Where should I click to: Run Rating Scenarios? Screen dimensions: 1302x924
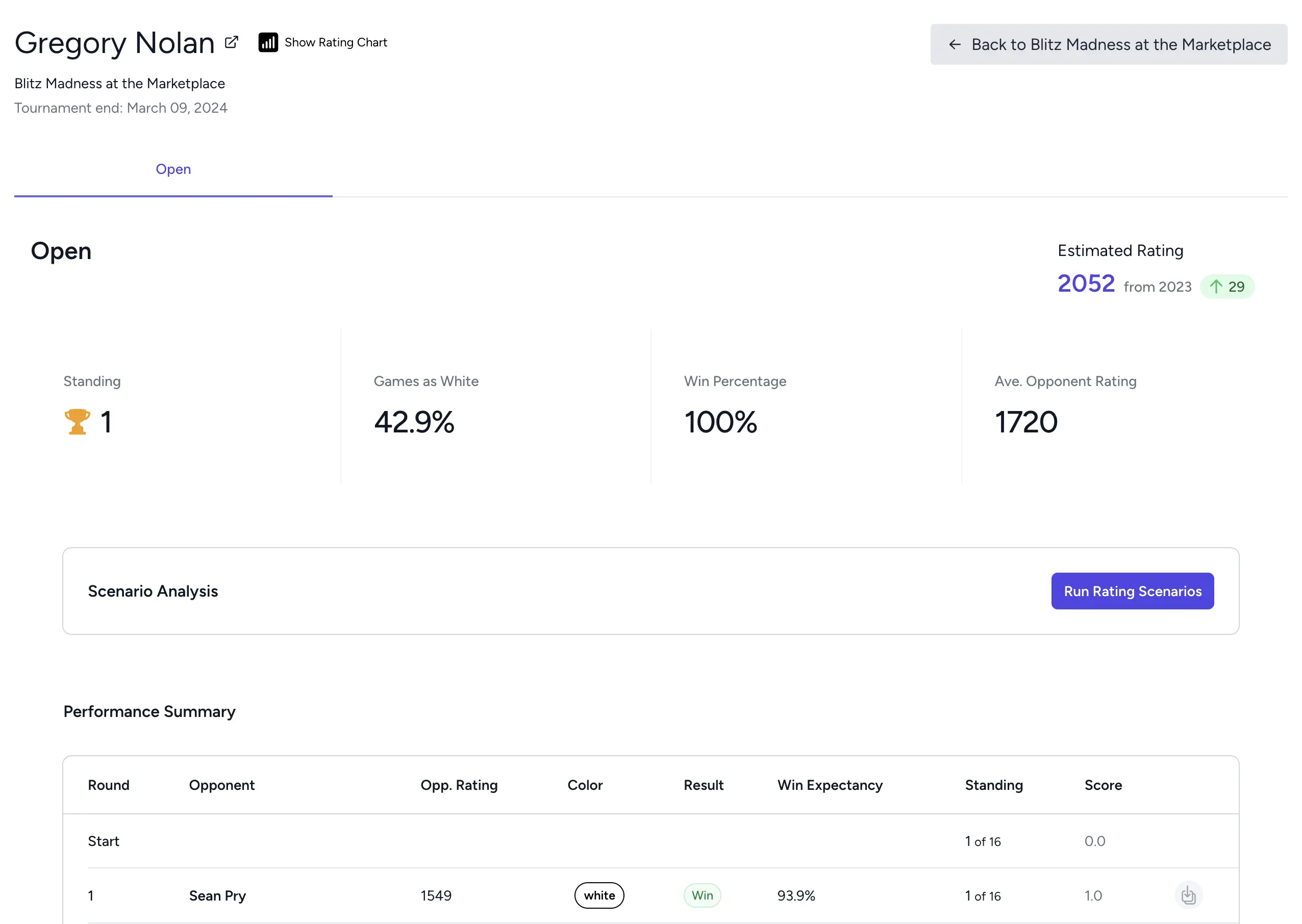click(x=1132, y=591)
